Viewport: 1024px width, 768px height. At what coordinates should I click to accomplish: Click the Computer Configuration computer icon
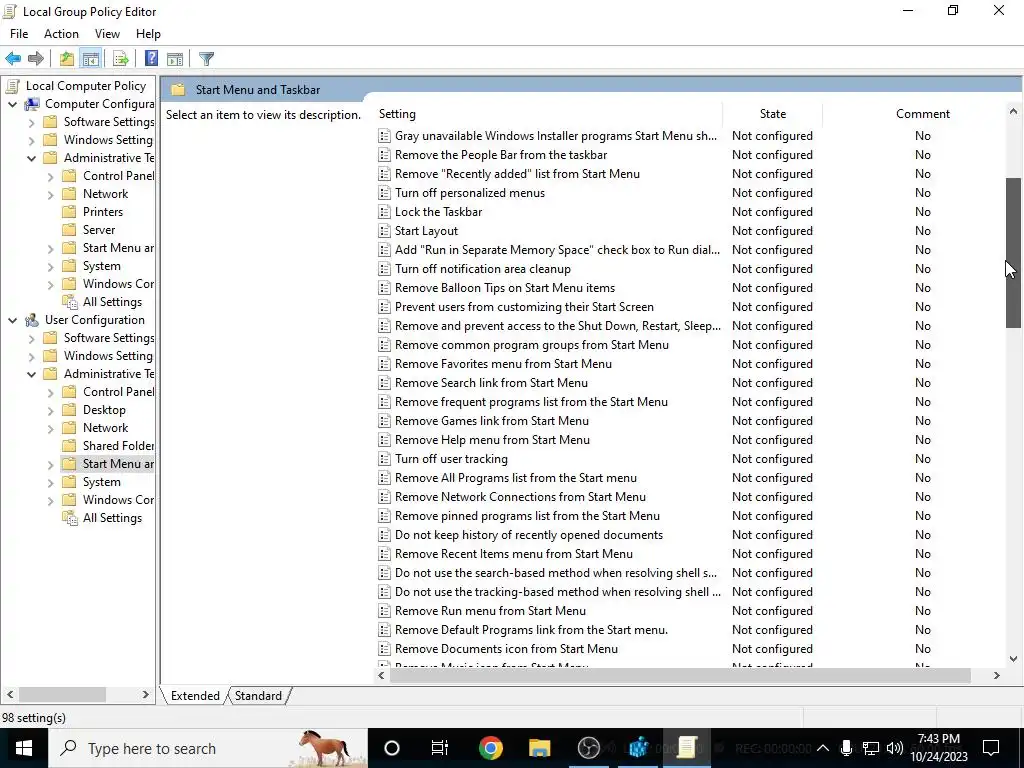(x=32, y=104)
